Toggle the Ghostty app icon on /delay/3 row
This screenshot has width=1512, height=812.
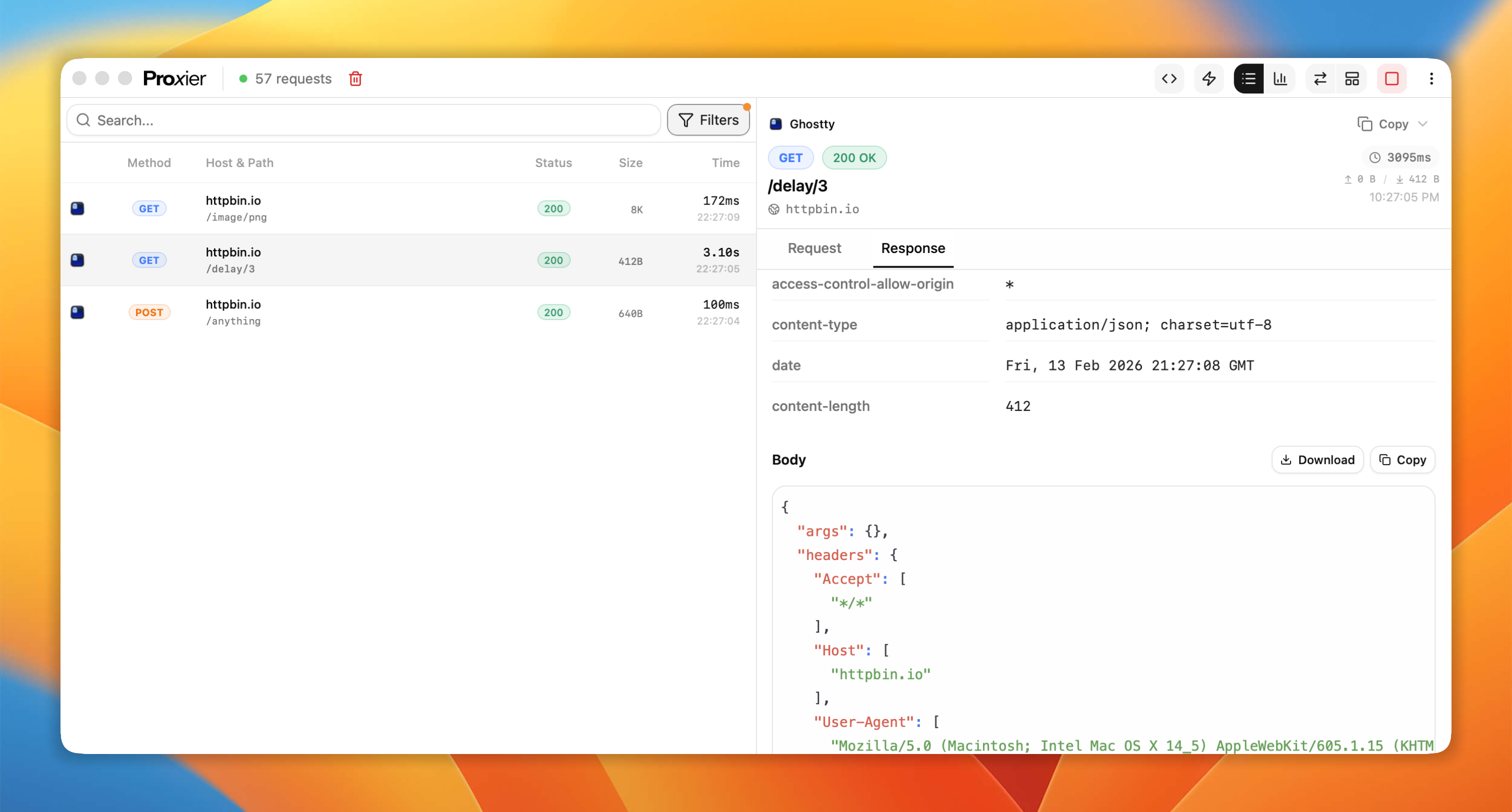(77, 260)
